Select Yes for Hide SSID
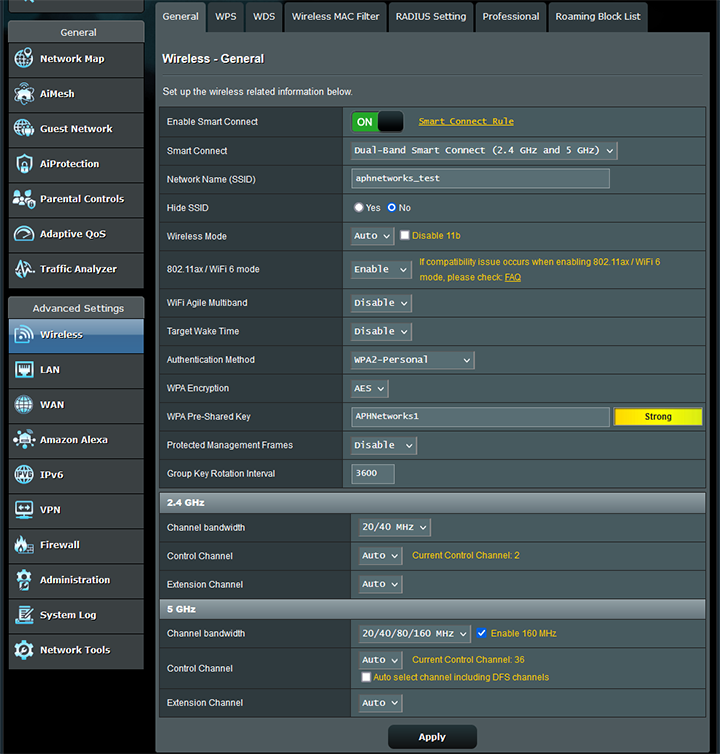720x754 pixels. coord(359,208)
